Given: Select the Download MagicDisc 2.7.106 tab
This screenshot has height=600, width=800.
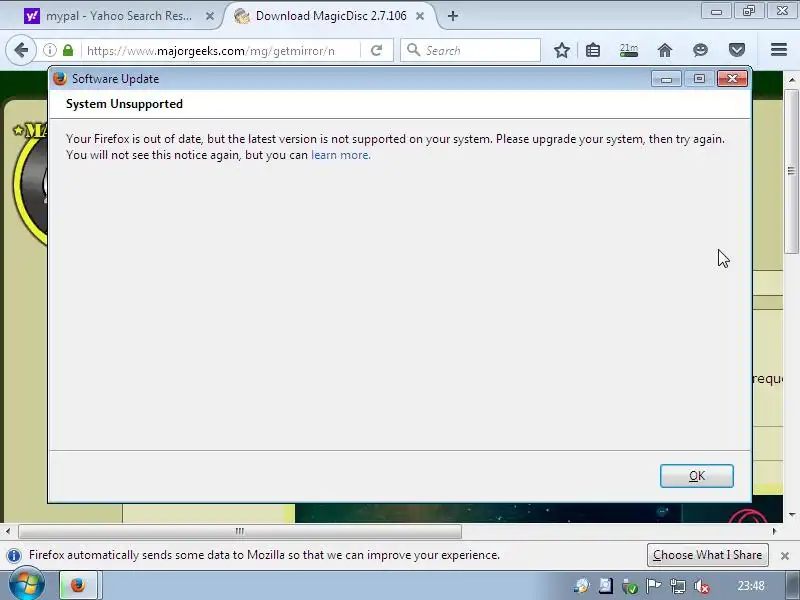Looking at the screenshot, I should point(331,16).
